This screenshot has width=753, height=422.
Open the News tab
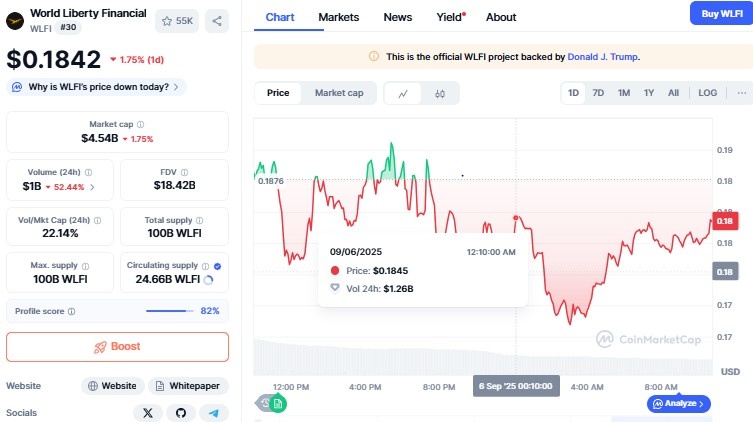[398, 17]
